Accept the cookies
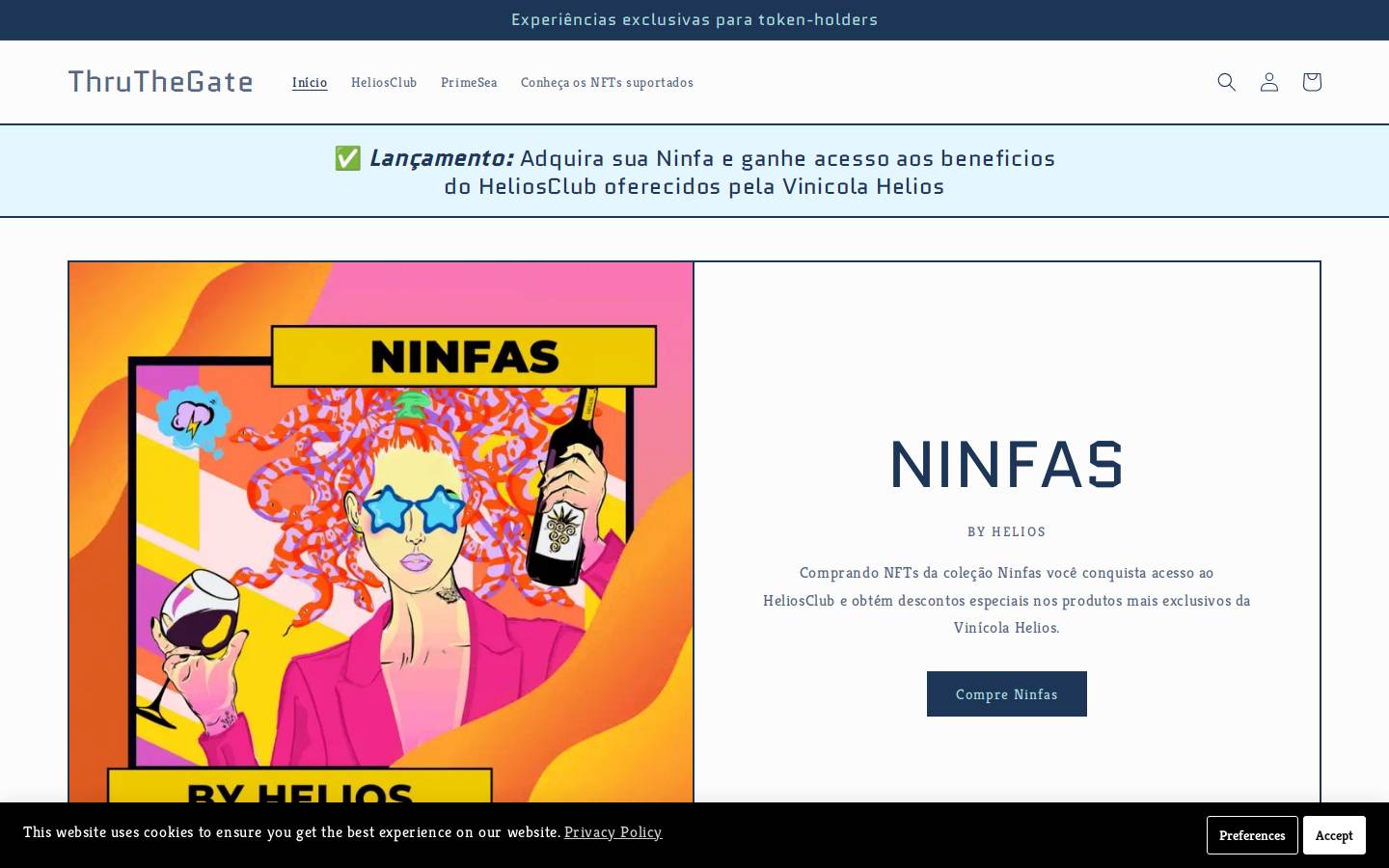1389x868 pixels. click(1334, 835)
